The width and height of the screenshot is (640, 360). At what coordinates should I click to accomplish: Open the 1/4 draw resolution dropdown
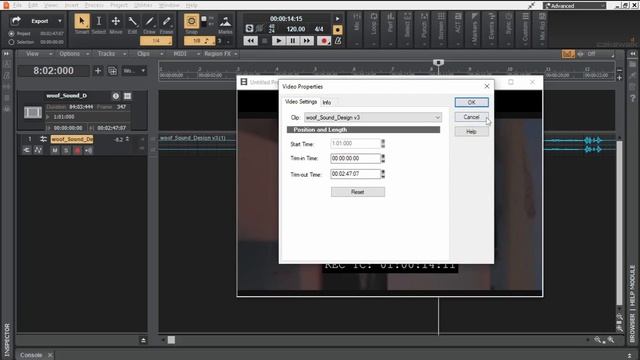156,41
